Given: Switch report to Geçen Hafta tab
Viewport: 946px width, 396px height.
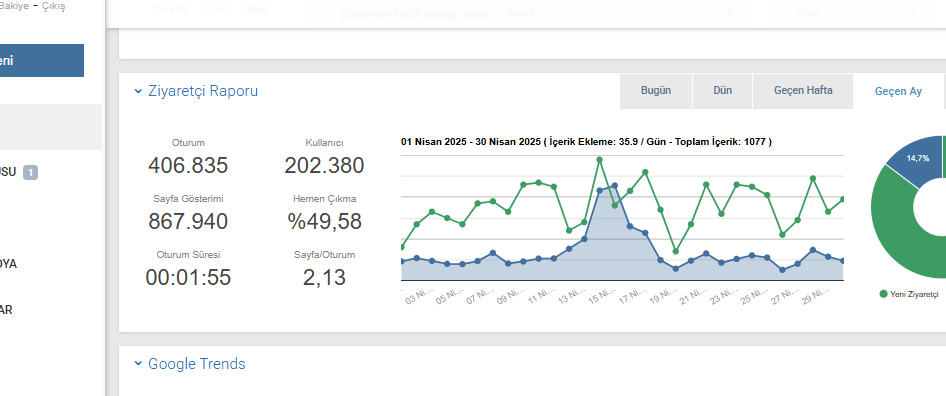Looking at the screenshot, I should 803,91.
